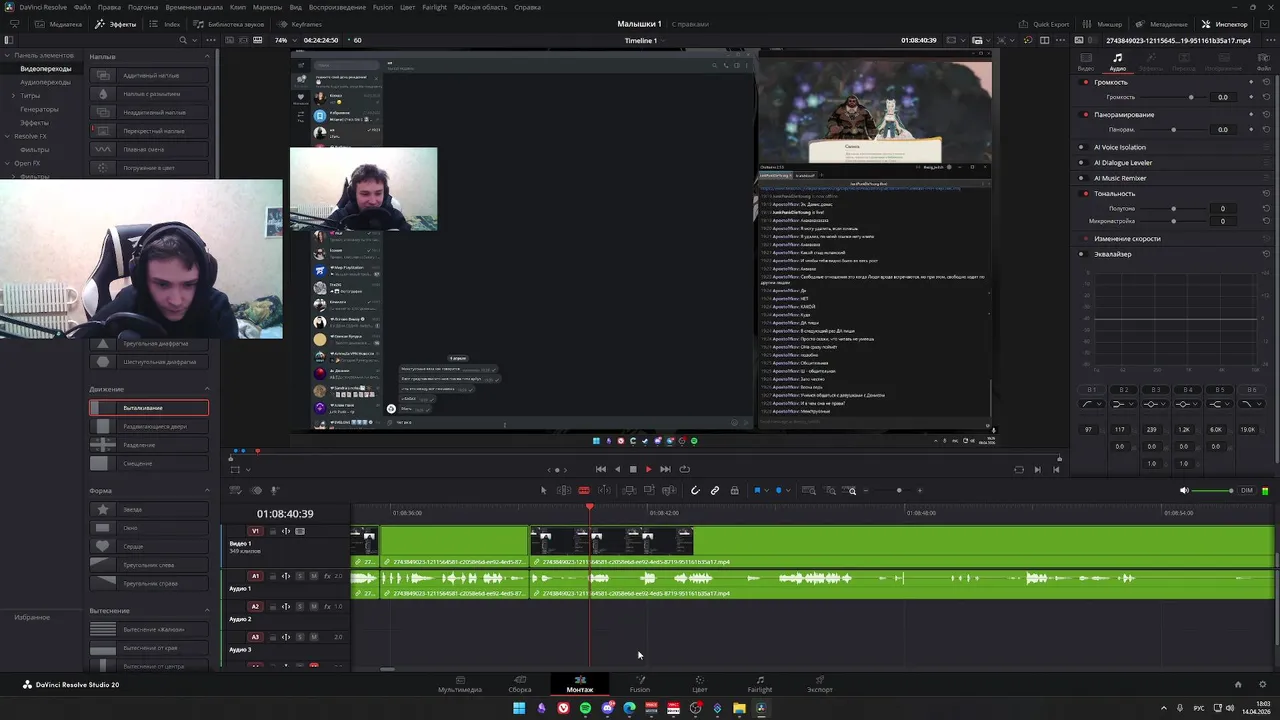
Task: Open the Band 3 filter type dropdown
Action: pos(1156,403)
